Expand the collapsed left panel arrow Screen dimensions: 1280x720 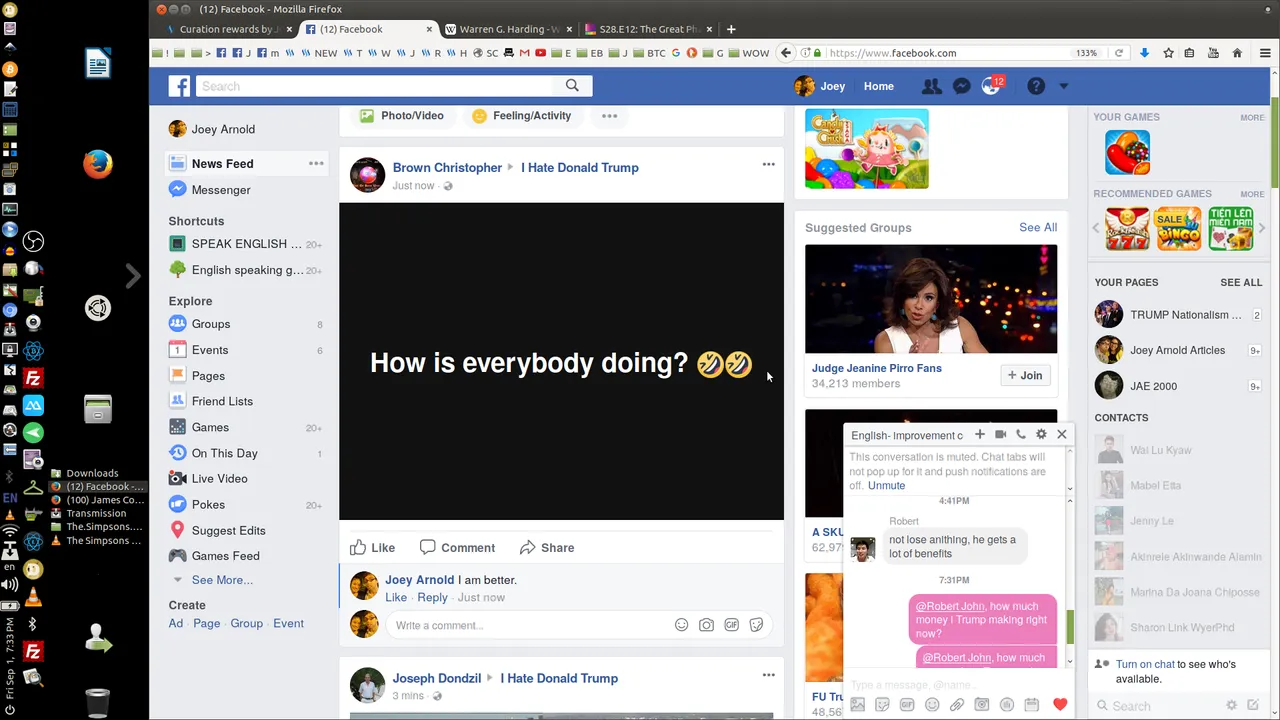click(133, 276)
